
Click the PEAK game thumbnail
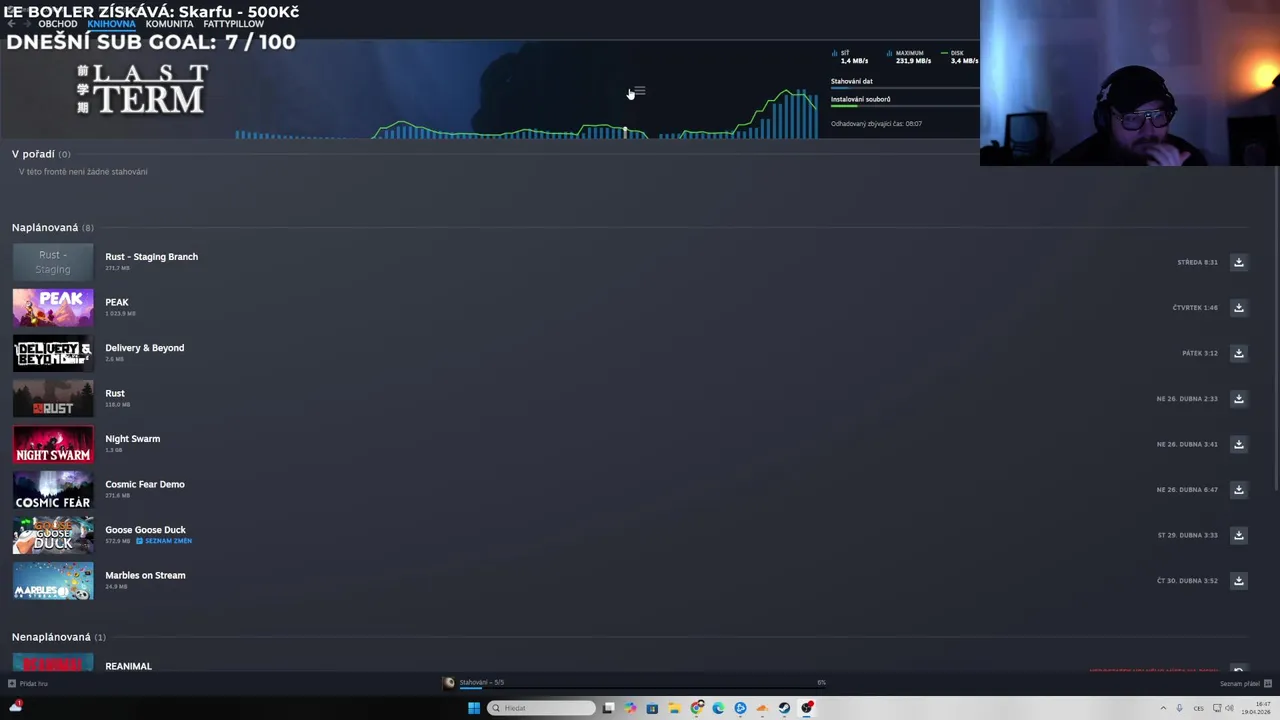tap(53, 307)
